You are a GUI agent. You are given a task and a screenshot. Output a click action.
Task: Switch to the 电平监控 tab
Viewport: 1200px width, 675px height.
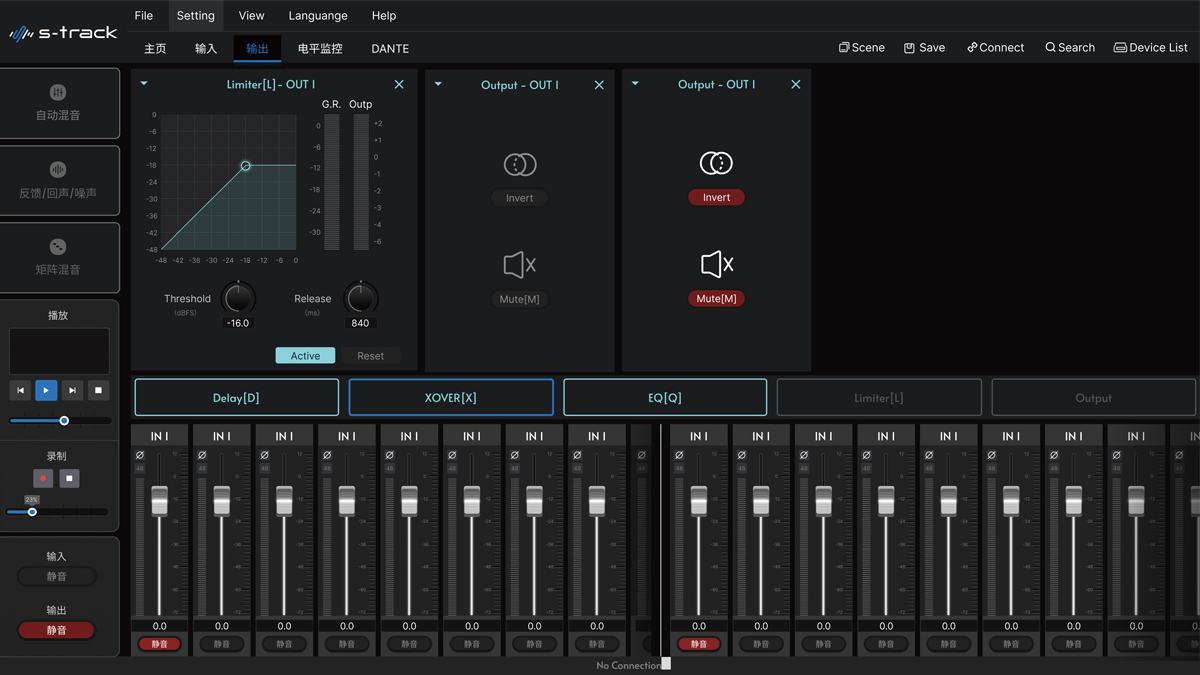[320, 49]
